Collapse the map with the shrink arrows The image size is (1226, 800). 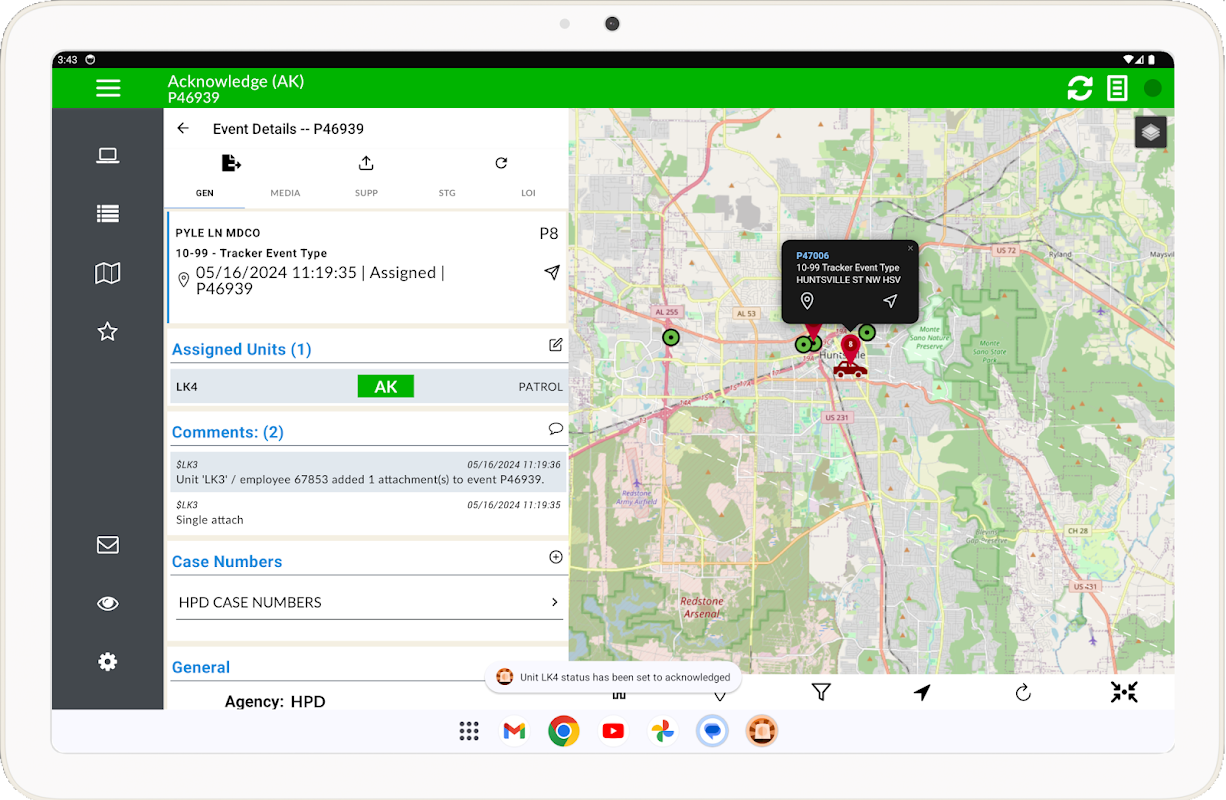(1124, 692)
